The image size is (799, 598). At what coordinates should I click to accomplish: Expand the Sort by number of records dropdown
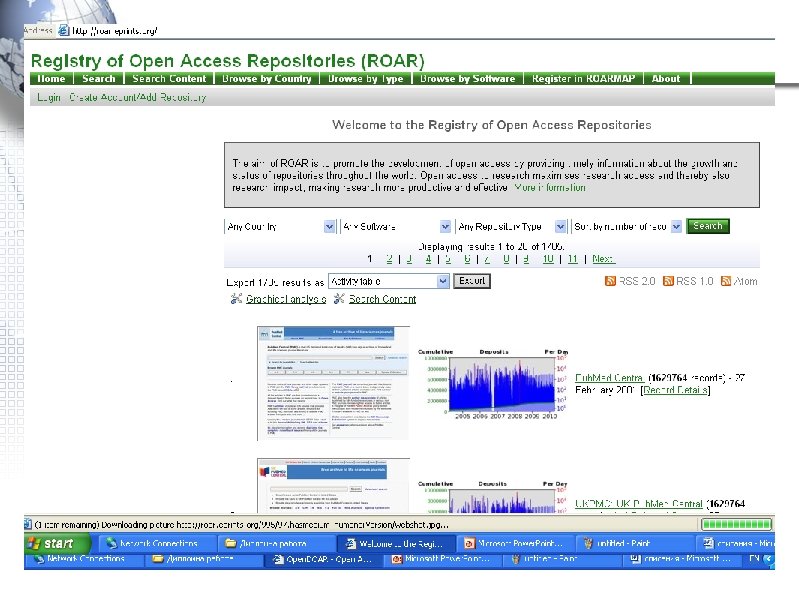[x=676, y=227]
